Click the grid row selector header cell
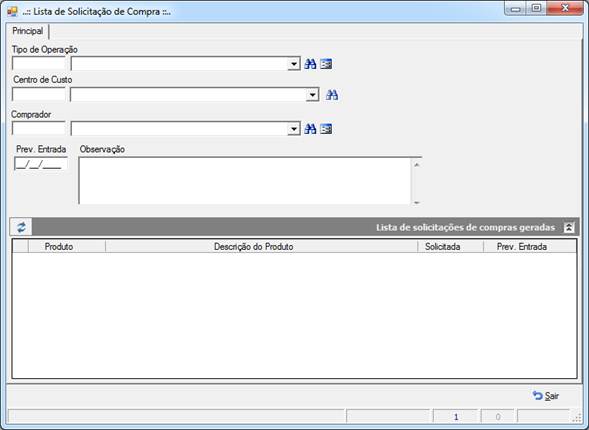 pyautogui.click(x=20, y=247)
